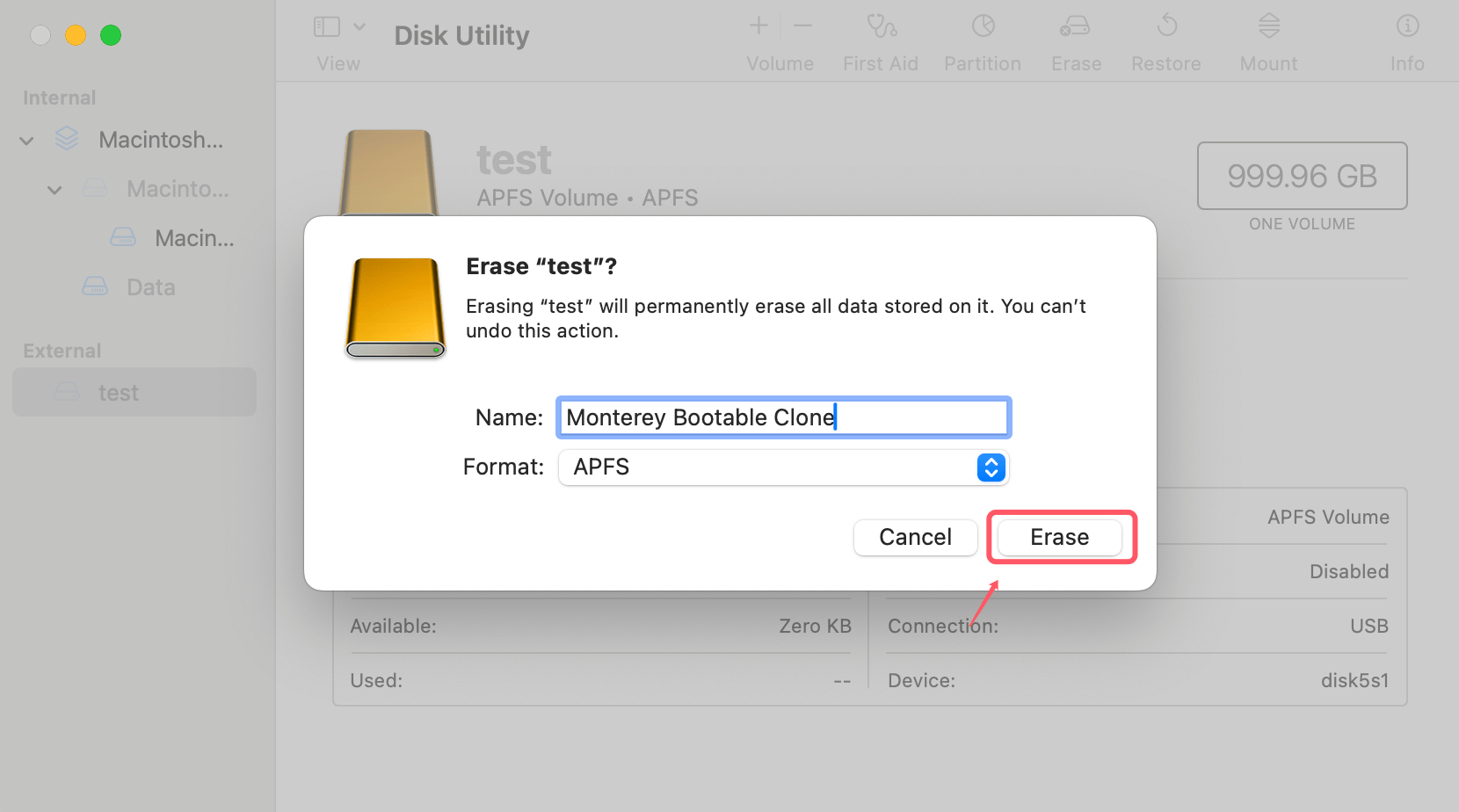Minimize using the yellow traffic light

pyautogui.click(x=76, y=35)
